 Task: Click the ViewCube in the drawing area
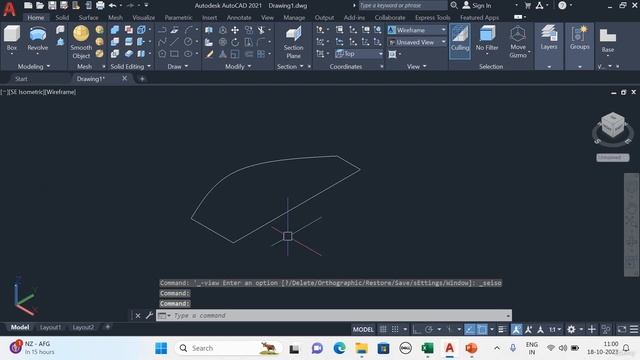point(613,124)
